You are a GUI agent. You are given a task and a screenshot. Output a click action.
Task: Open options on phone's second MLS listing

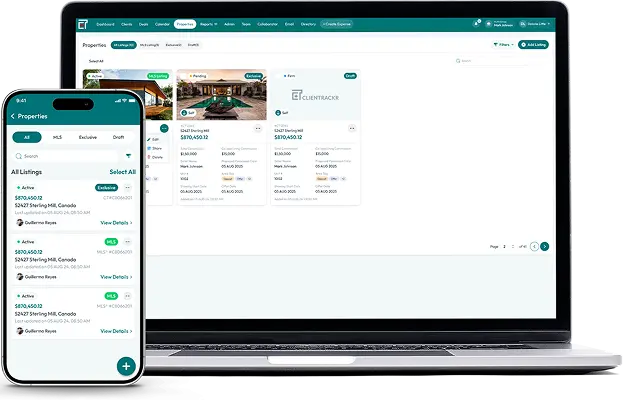(x=128, y=242)
